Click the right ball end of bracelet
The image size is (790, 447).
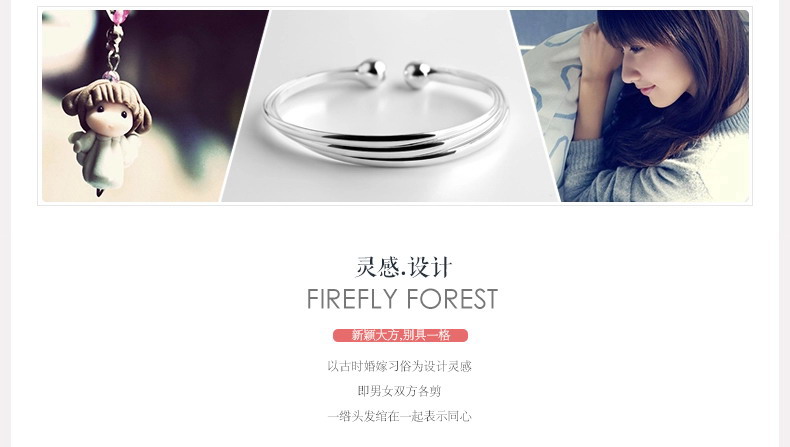(417, 75)
